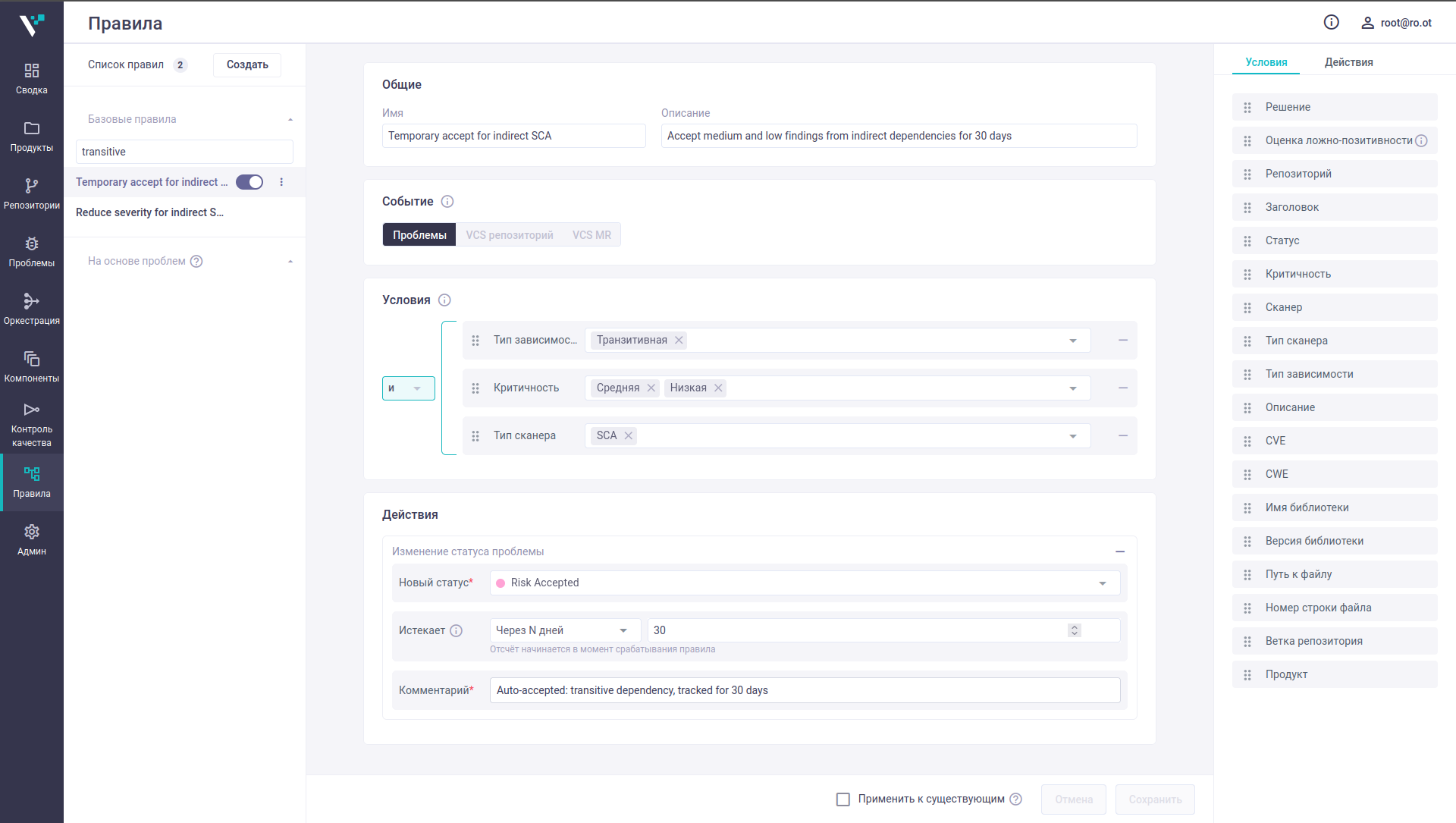Remove the Критичность condition row
The width and height of the screenshot is (1456, 823).
(1123, 388)
